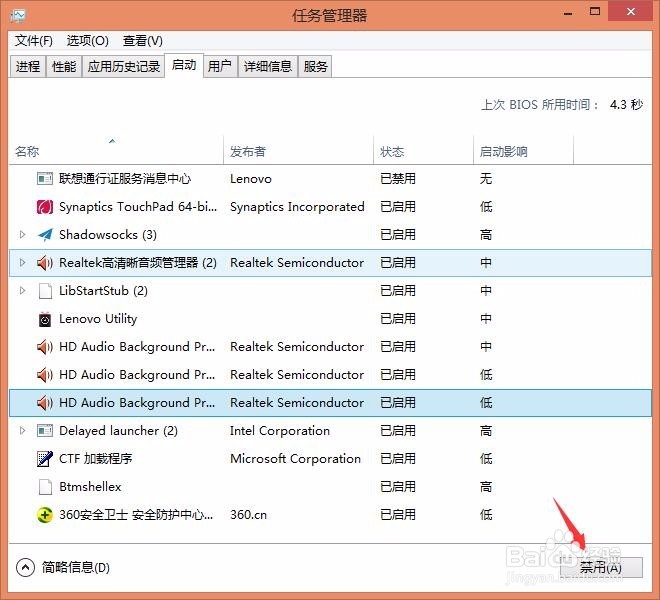
Task: Expand the Delayed launcher (2) group
Action: (22, 431)
